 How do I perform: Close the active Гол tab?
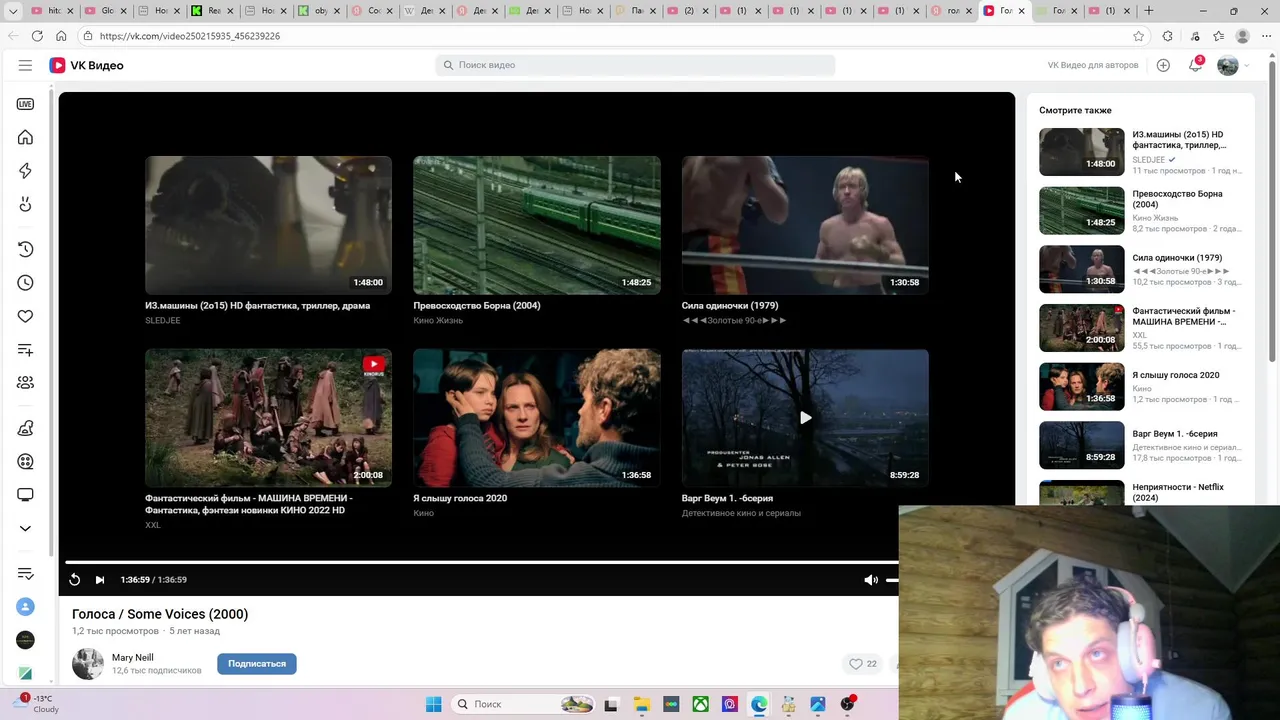point(1021,11)
